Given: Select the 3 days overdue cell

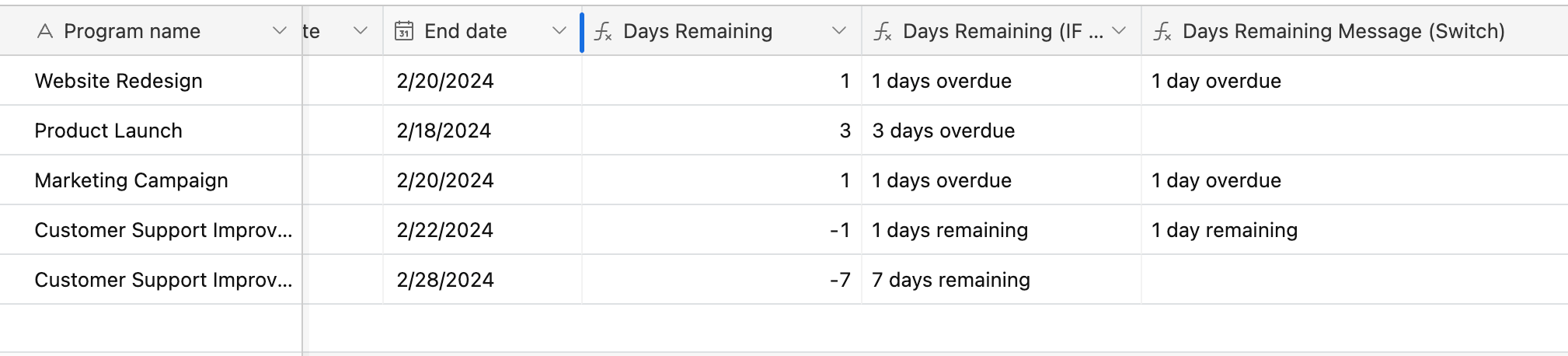Looking at the screenshot, I should point(1002,131).
